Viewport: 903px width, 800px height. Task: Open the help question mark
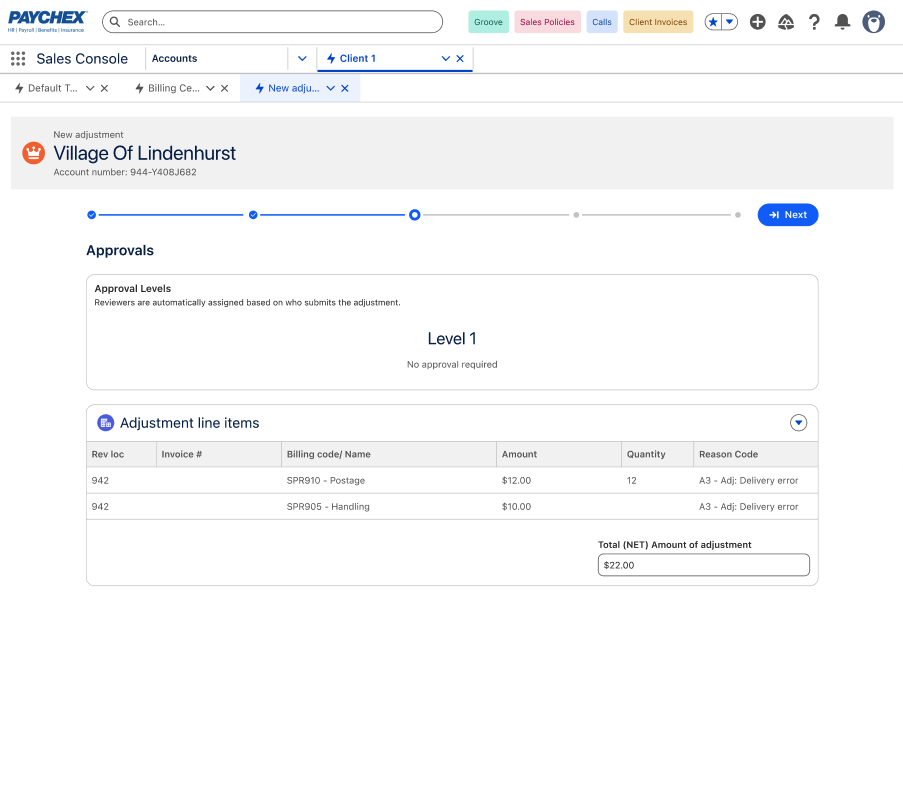(x=814, y=22)
